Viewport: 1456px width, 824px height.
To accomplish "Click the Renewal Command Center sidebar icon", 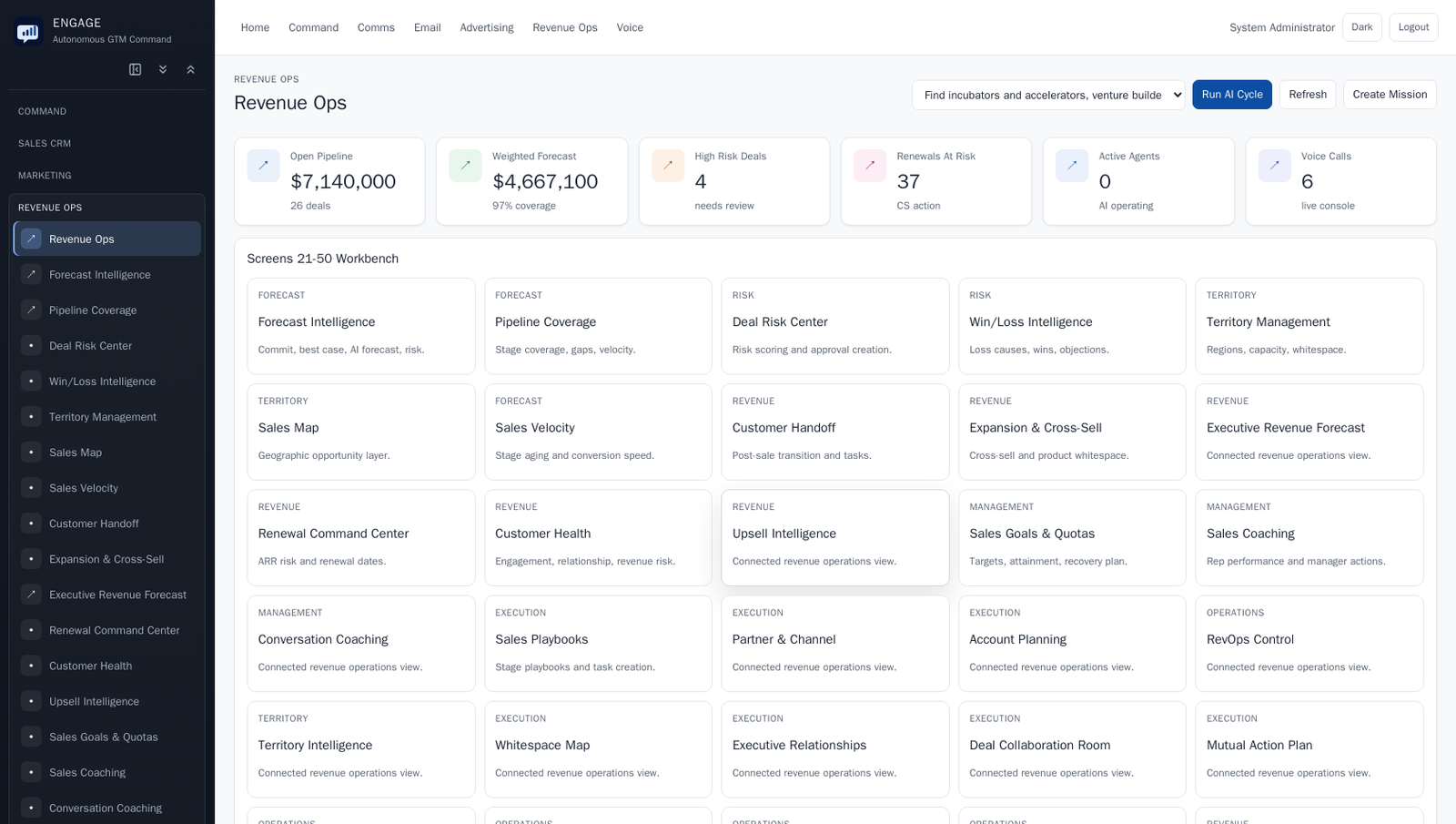I will pyautogui.click(x=31, y=629).
